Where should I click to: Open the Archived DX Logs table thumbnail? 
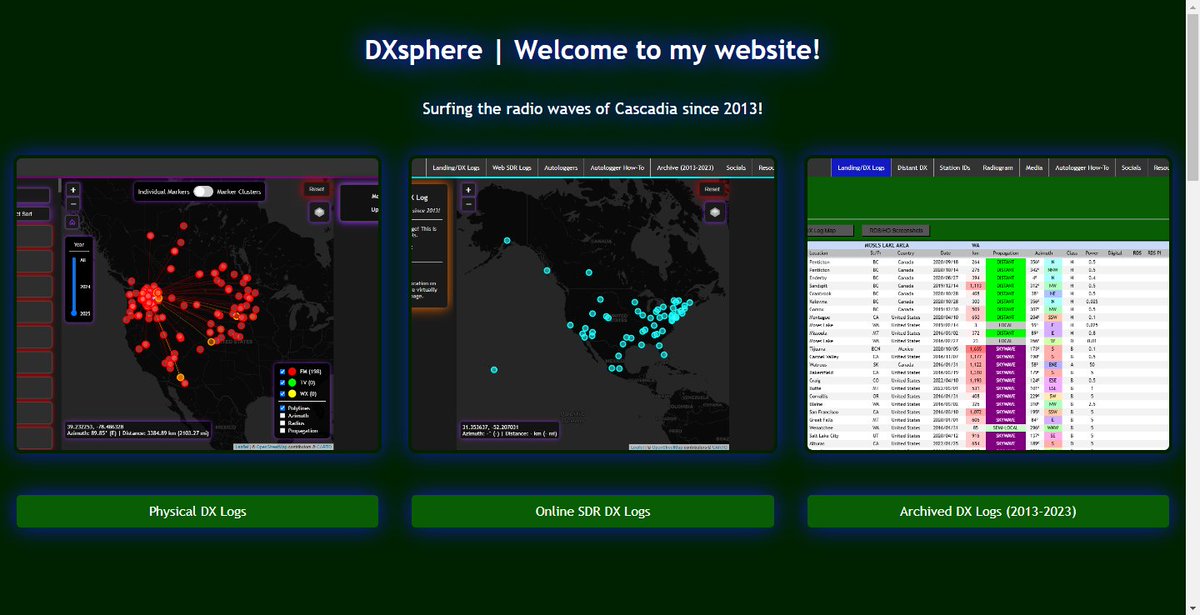pyautogui.click(x=988, y=304)
